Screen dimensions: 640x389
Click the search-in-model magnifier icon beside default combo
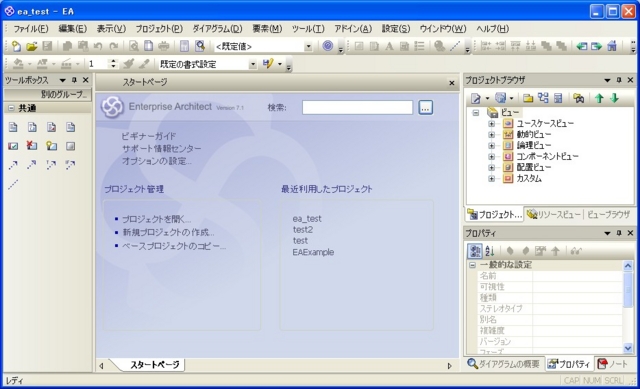point(200,46)
